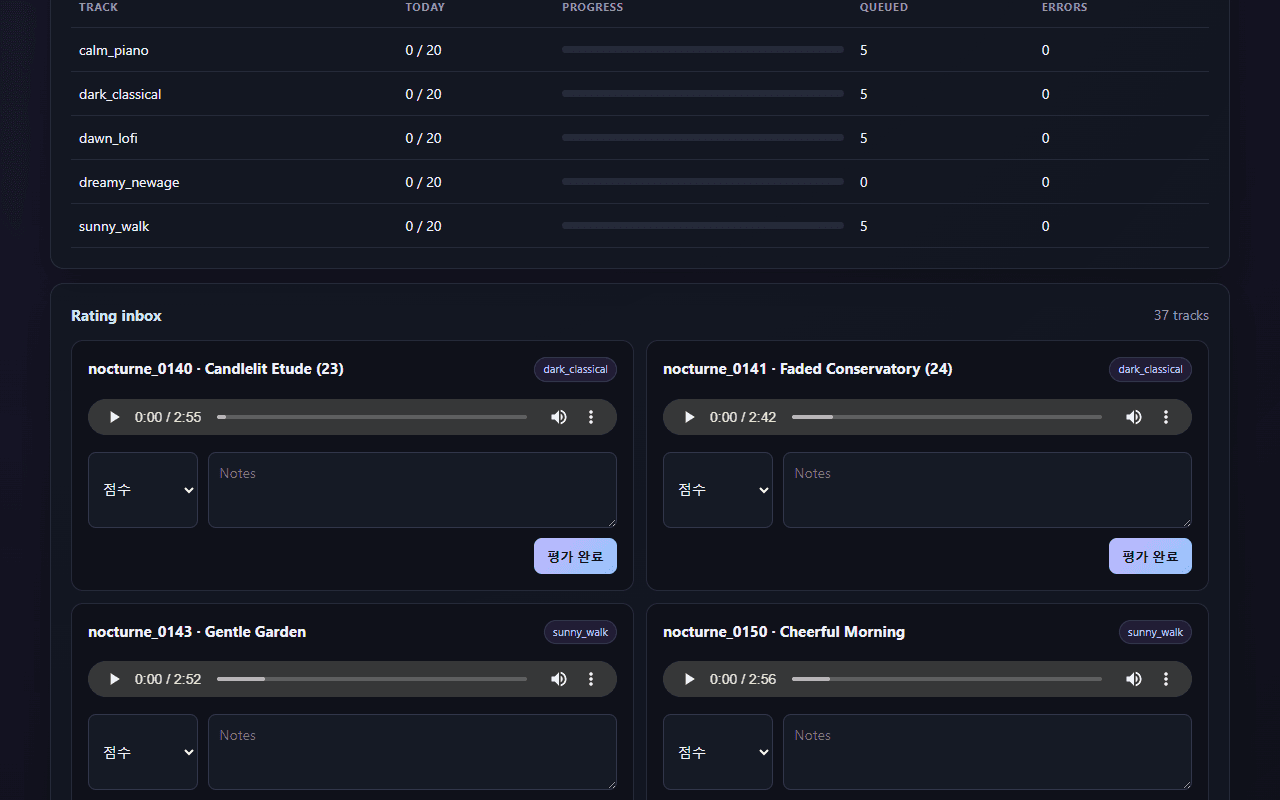
Task: Select the dark_classical name in the track table
Action: tap(120, 94)
